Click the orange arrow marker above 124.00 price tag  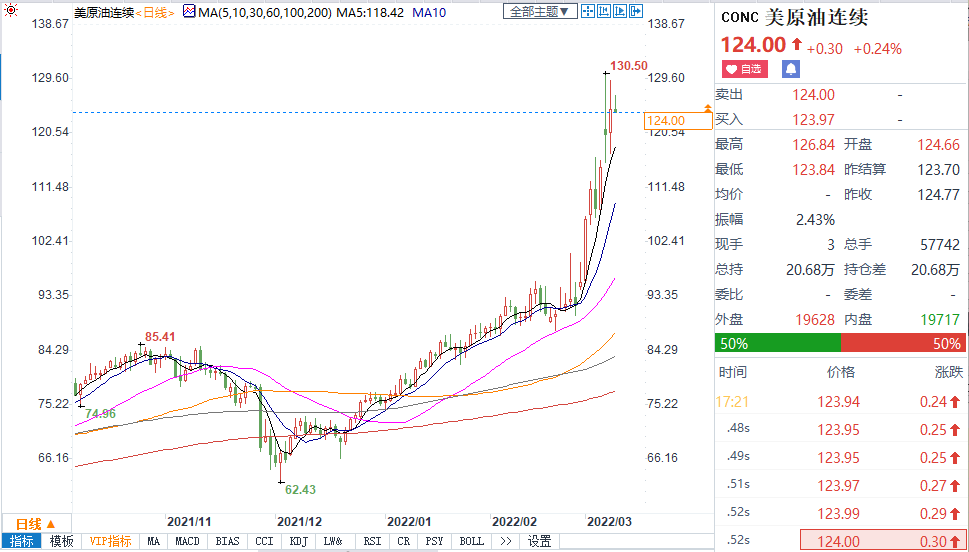[708, 106]
